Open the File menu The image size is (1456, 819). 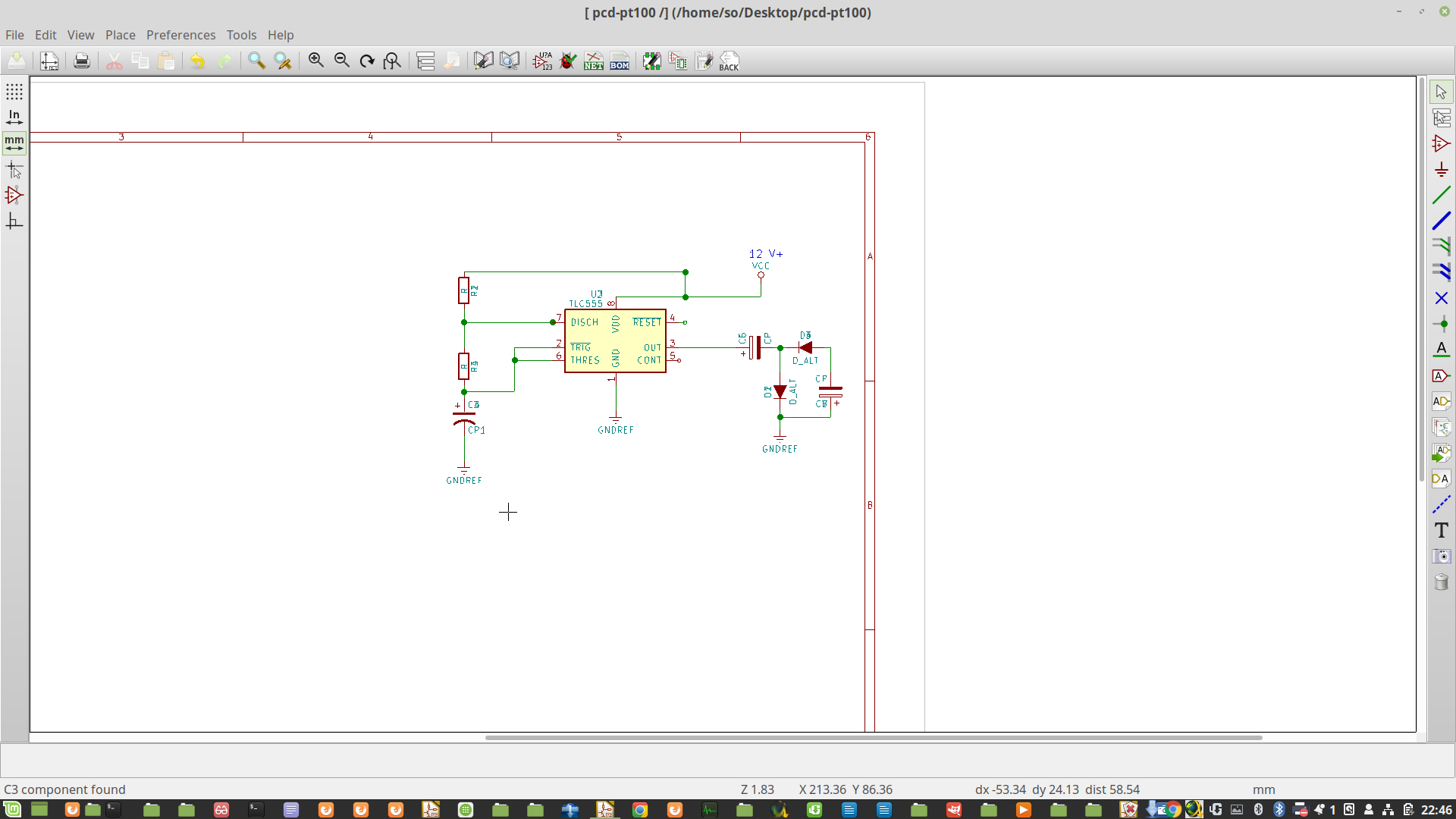14,35
